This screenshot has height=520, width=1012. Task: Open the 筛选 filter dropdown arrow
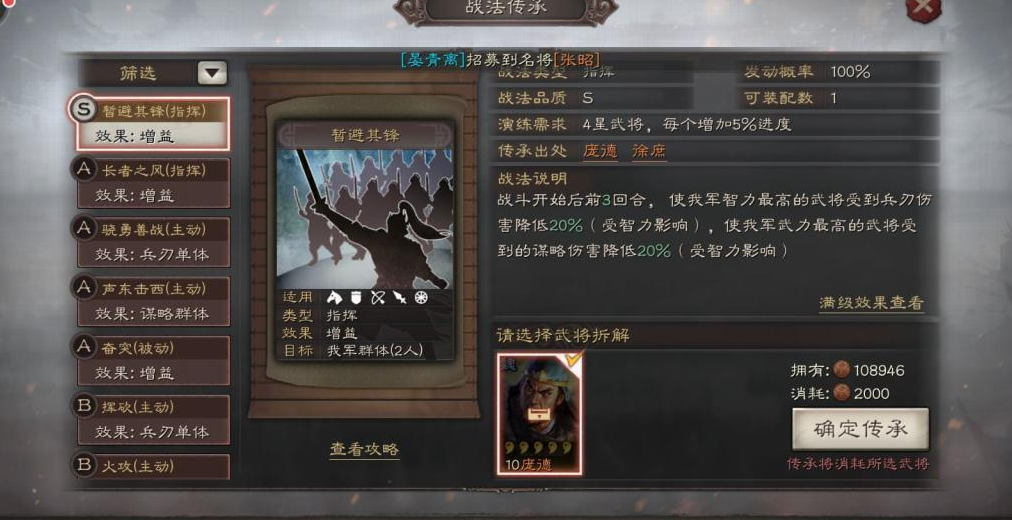pyautogui.click(x=212, y=73)
